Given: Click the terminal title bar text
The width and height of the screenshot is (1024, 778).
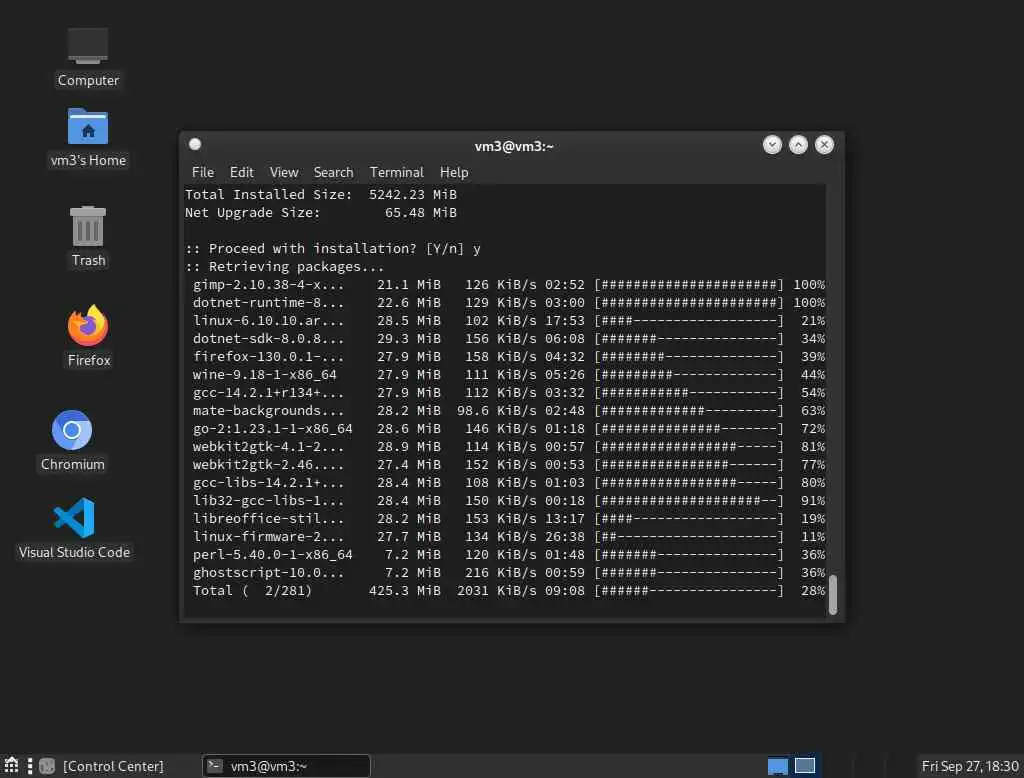Looking at the screenshot, I should tap(514, 146).
